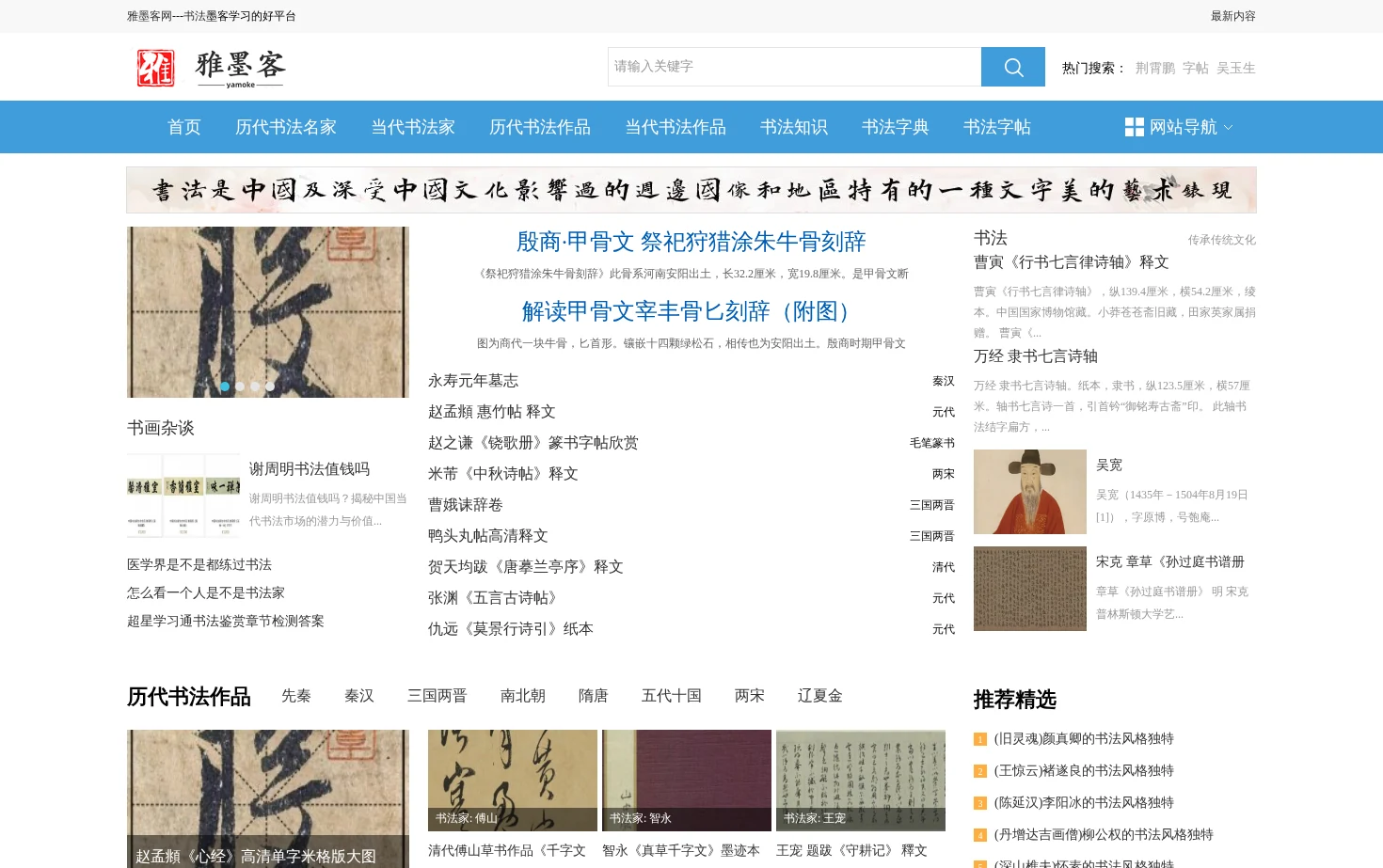Open 曹寅《行书七言律诗轴》释文 article
The height and width of the screenshot is (868, 1383).
[1072, 262]
